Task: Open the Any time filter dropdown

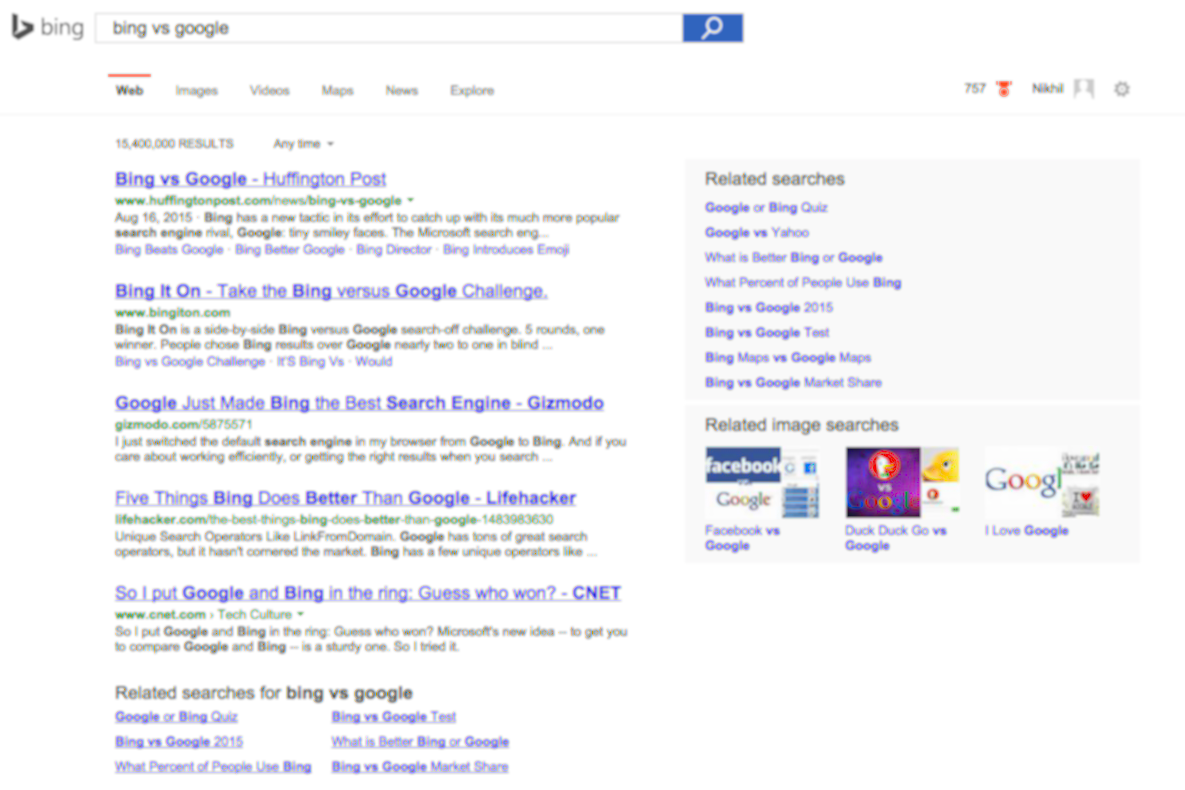Action: click(303, 144)
